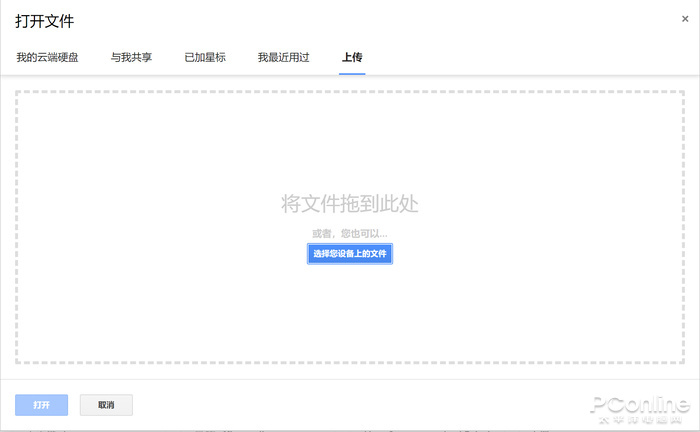Select the 已加星标 tab
The width and height of the screenshot is (700, 432).
click(205, 57)
